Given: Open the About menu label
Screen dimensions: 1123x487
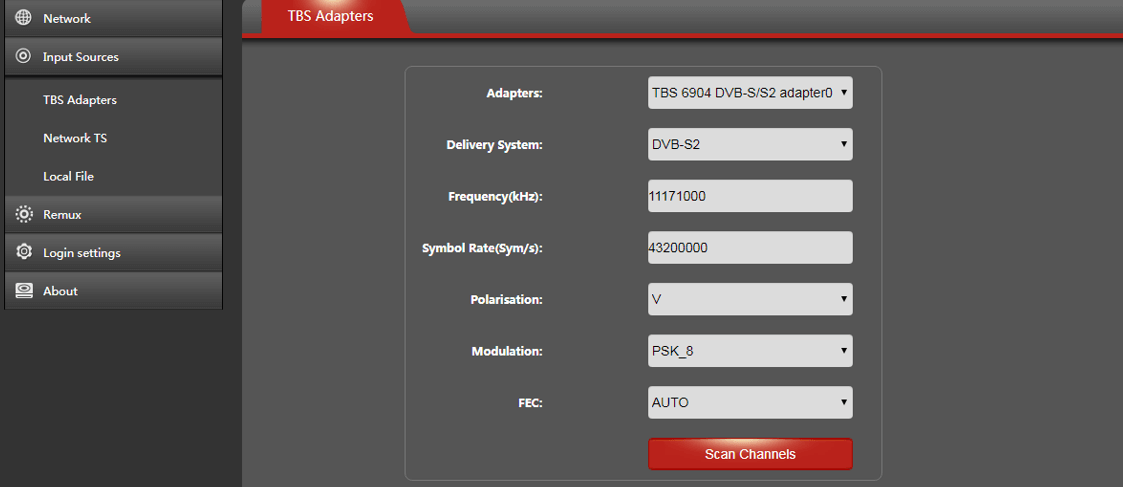Looking at the screenshot, I should coord(60,291).
